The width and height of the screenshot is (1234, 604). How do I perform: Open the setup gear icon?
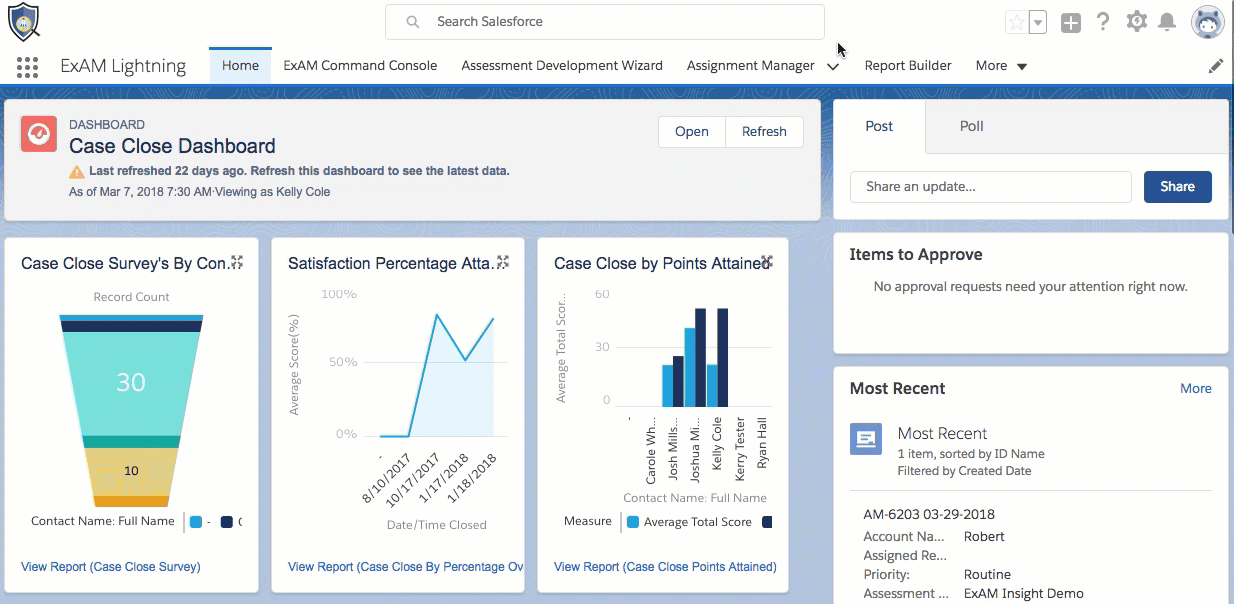(1136, 22)
